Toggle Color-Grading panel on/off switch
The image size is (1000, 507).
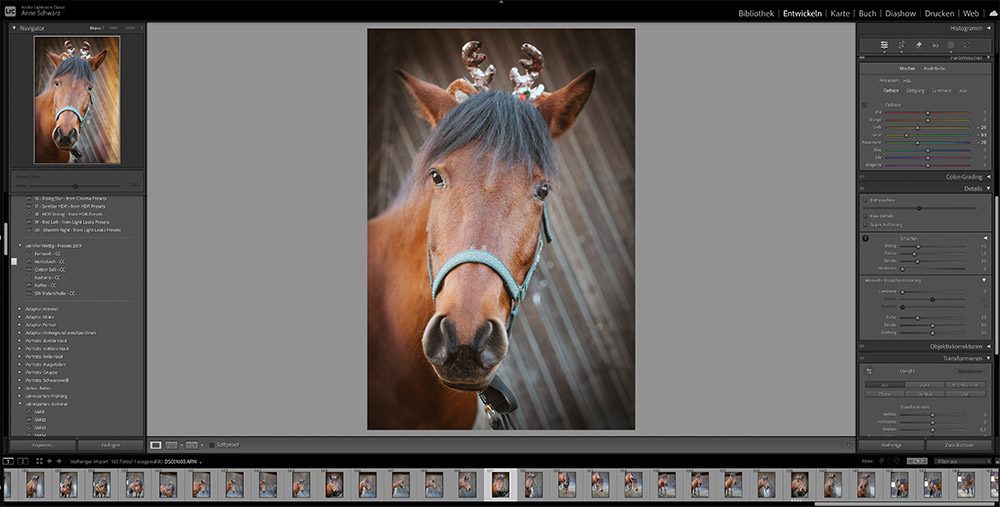(862, 177)
